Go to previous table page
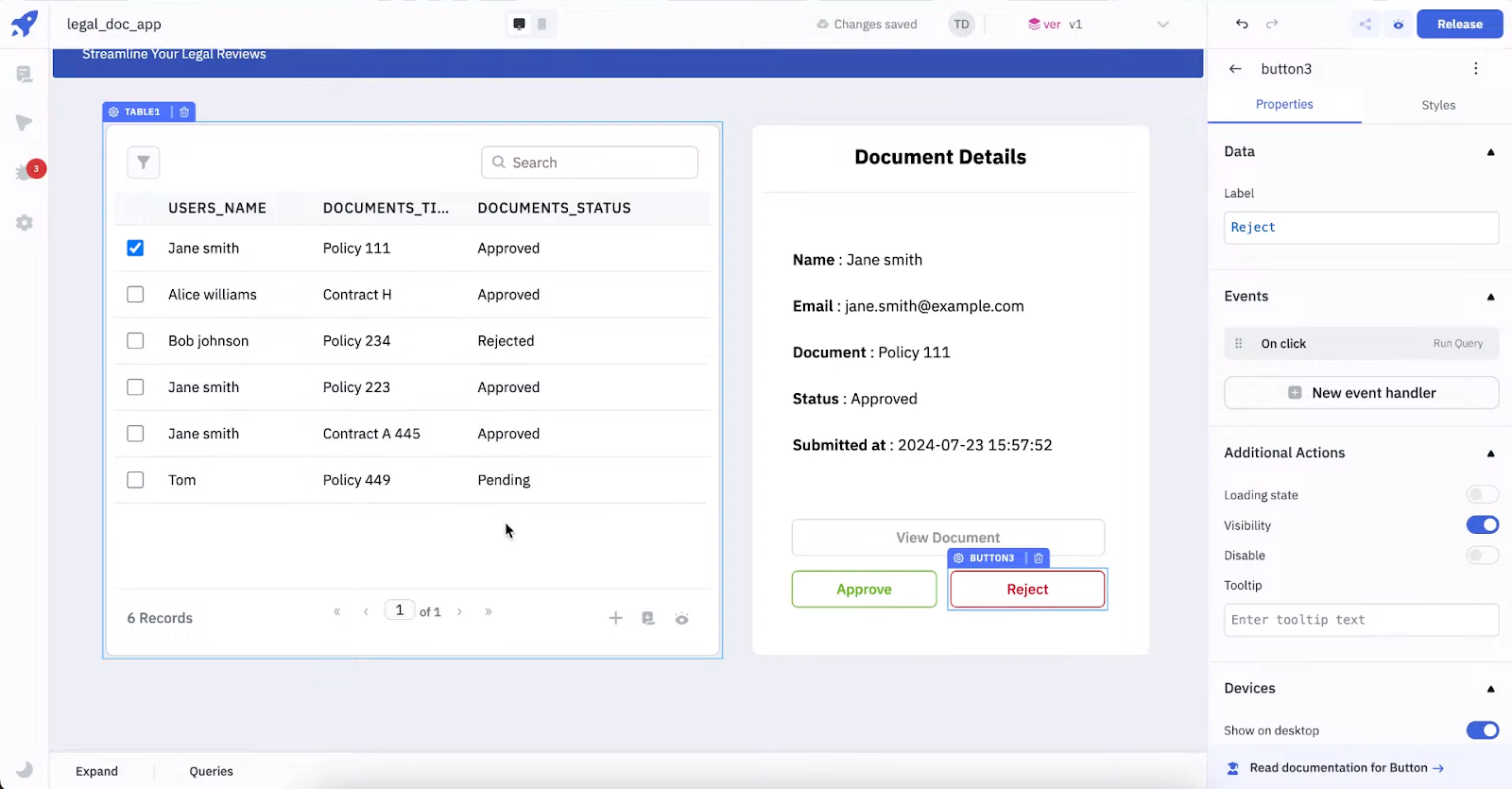 point(366,611)
